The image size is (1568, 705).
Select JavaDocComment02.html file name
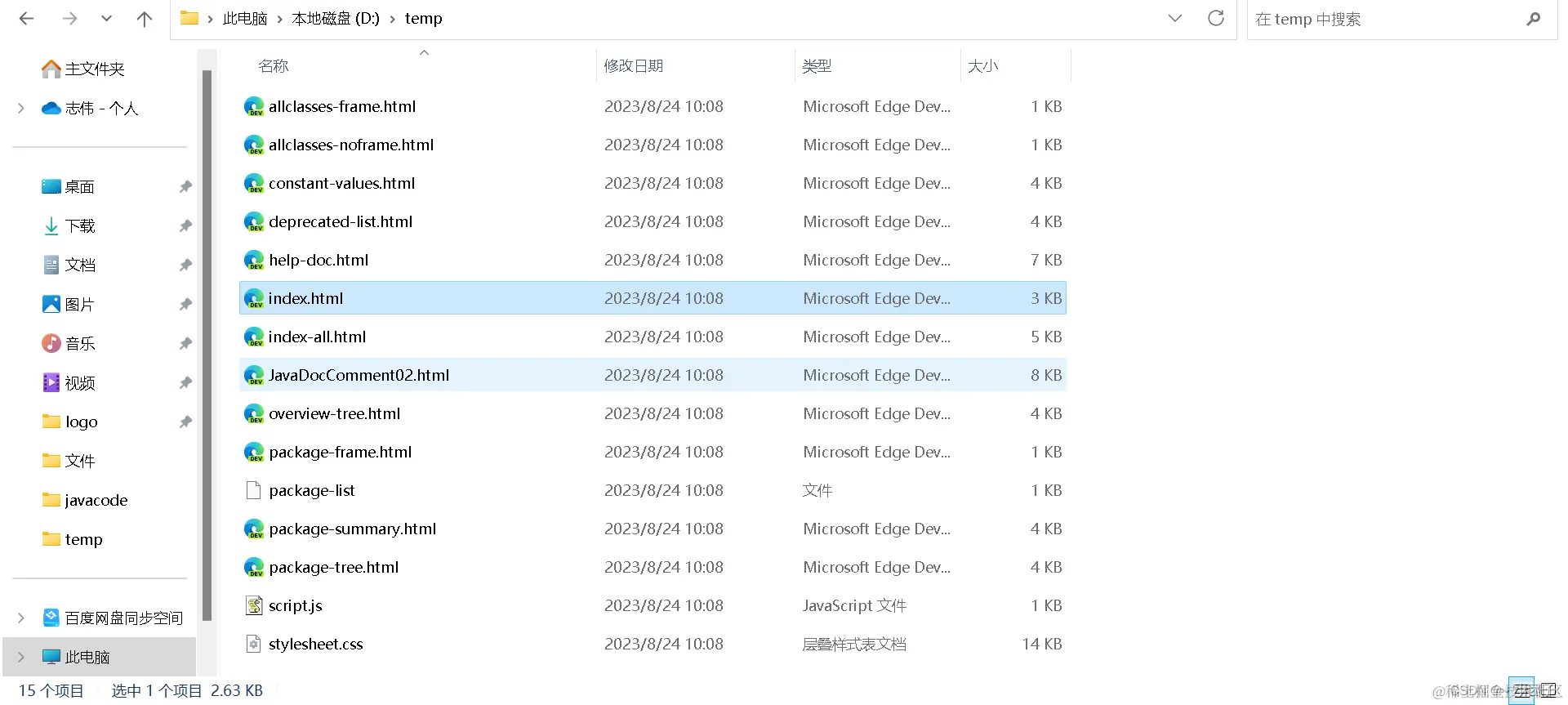[359, 375]
